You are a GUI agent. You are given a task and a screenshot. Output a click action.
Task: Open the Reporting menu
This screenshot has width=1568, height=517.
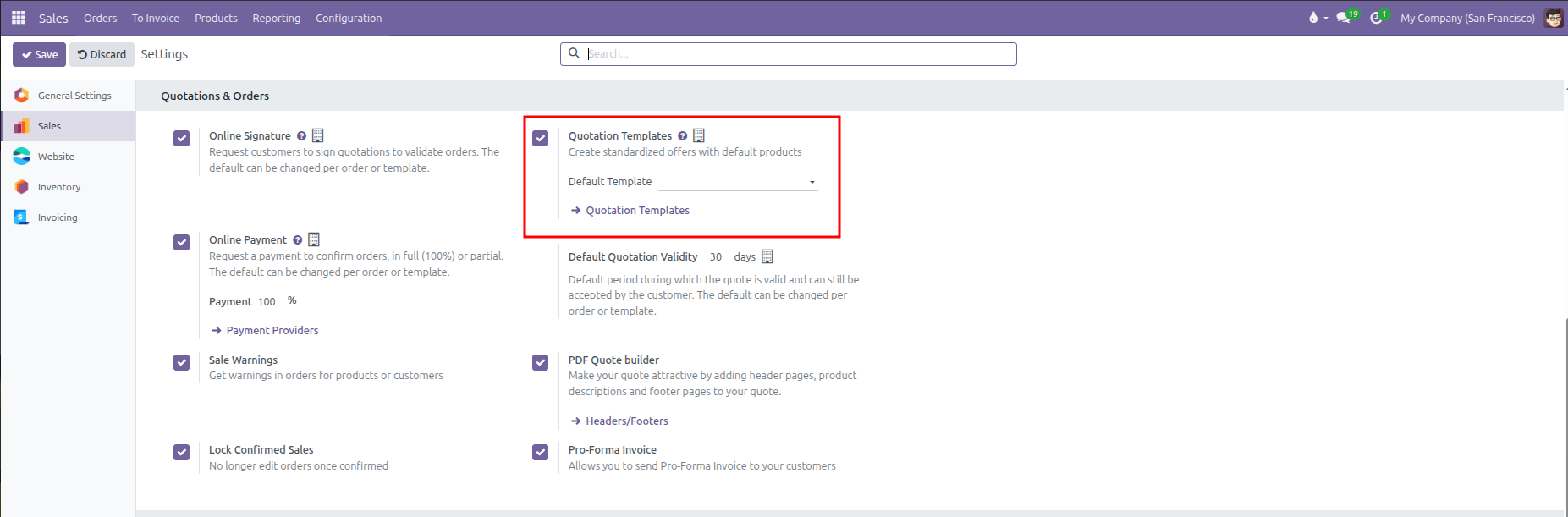(277, 18)
